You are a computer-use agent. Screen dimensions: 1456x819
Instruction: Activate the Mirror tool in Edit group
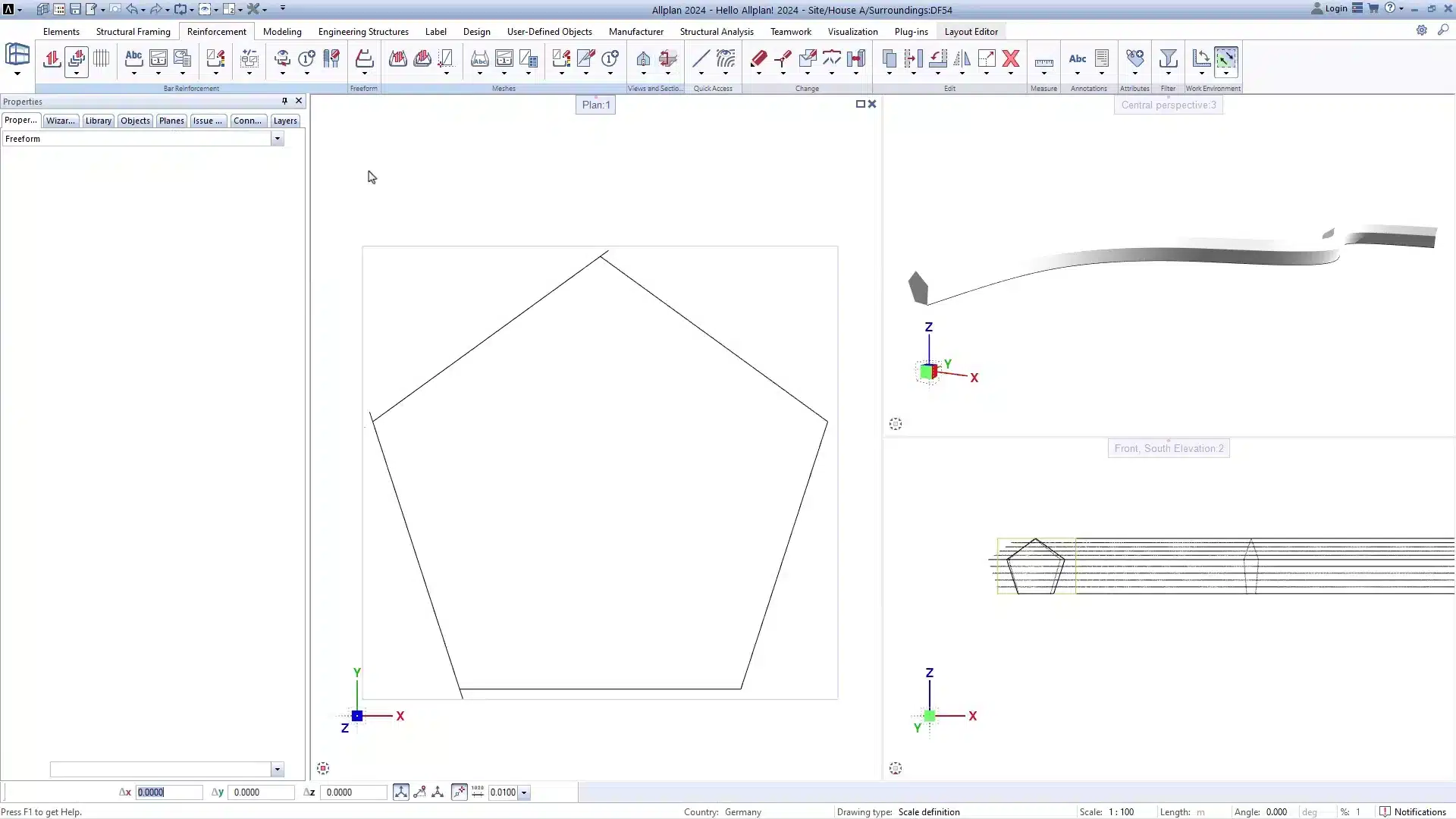[x=963, y=59]
